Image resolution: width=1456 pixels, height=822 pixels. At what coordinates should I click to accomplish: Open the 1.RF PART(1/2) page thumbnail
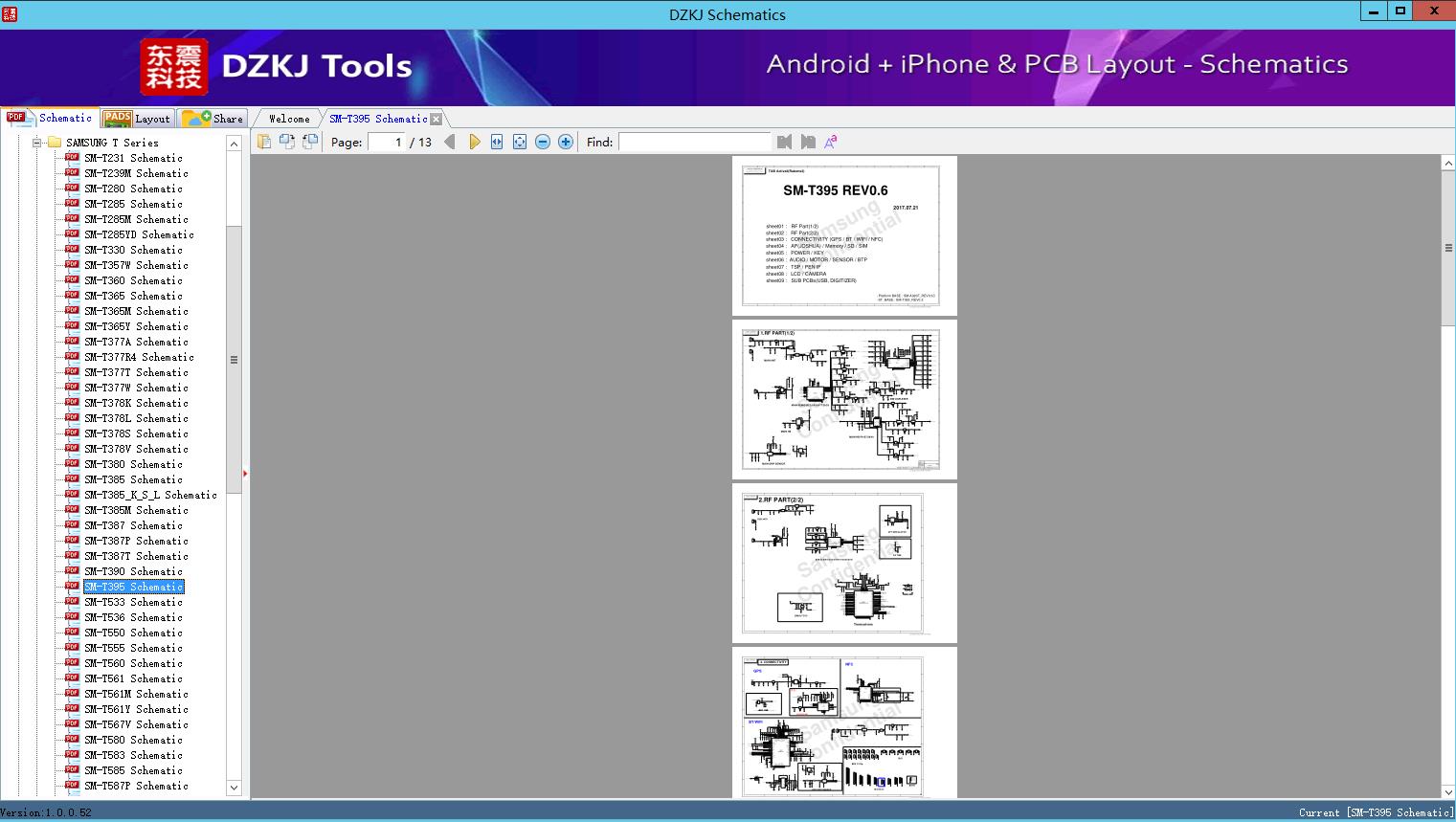(844, 399)
